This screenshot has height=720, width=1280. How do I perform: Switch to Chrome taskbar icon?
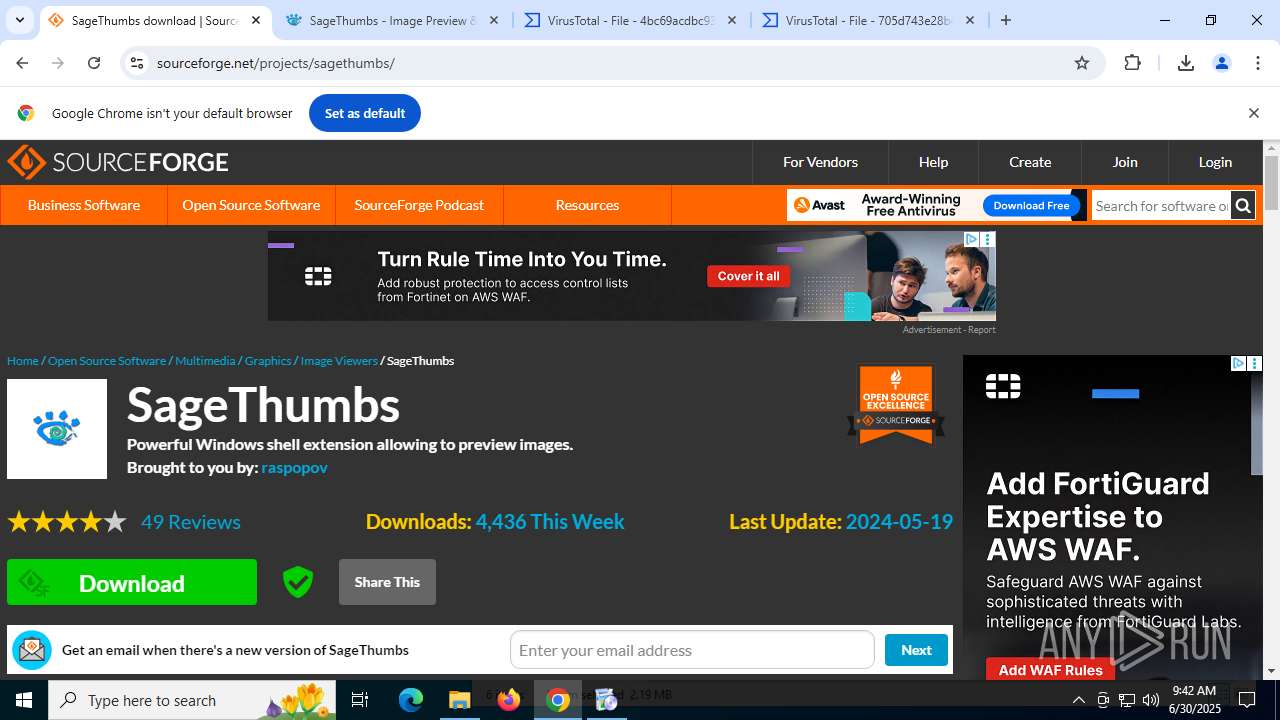[558, 700]
